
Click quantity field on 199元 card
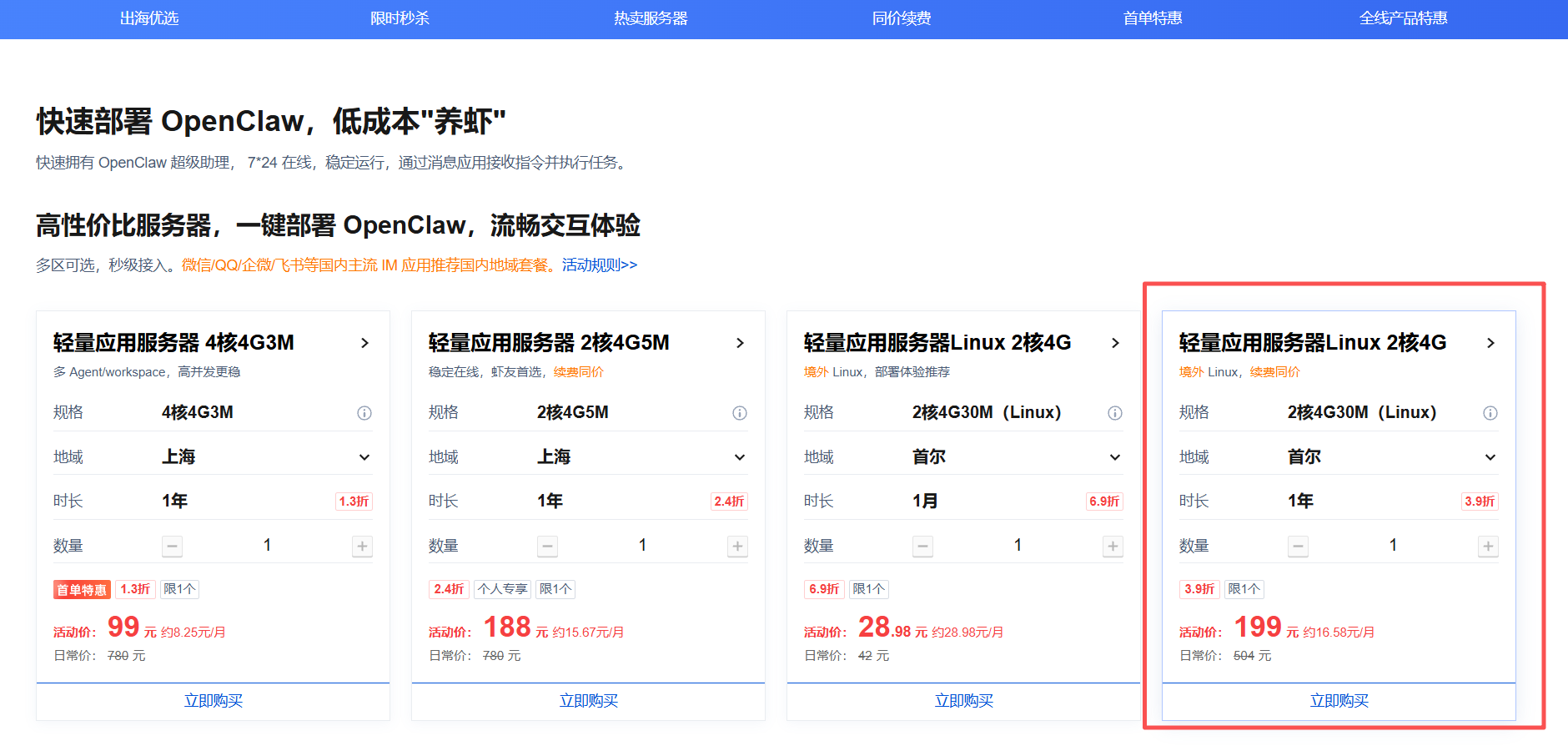[x=1393, y=546]
